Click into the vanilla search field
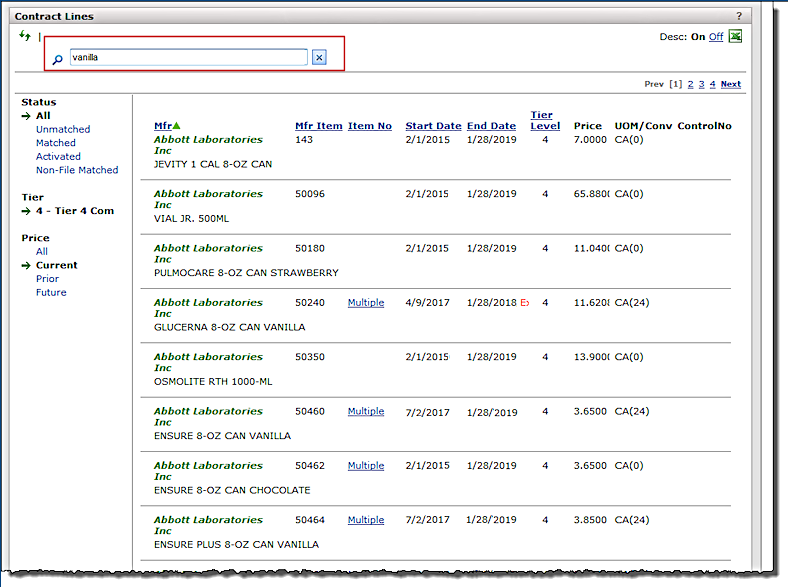 coord(188,58)
